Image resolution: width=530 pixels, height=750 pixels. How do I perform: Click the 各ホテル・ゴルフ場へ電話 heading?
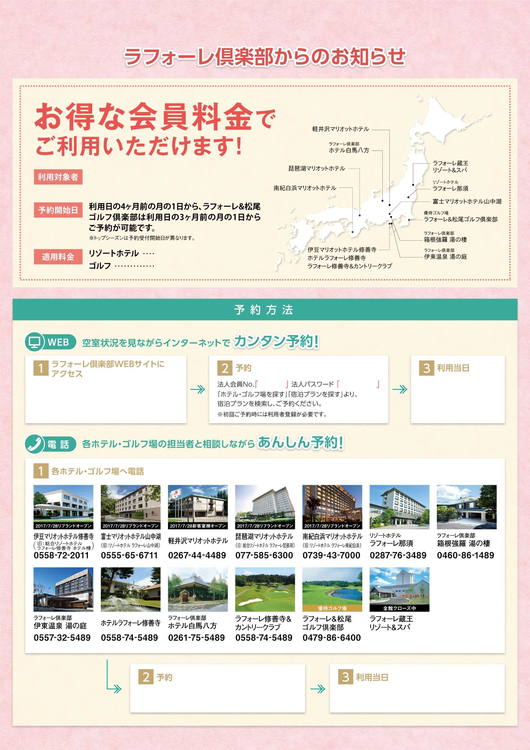[x=98, y=471]
